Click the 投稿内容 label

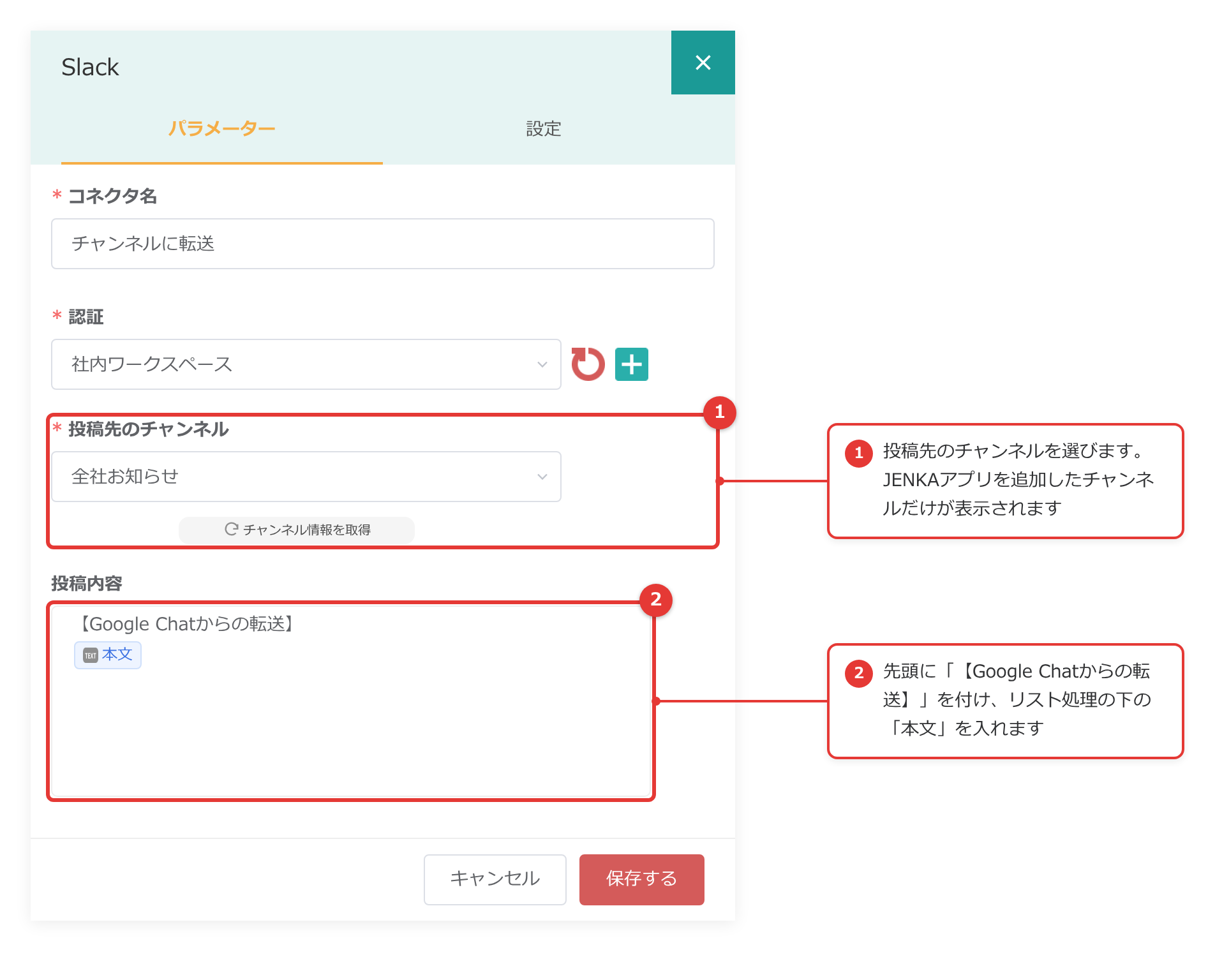pyautogui.click(x=87, y=583)
